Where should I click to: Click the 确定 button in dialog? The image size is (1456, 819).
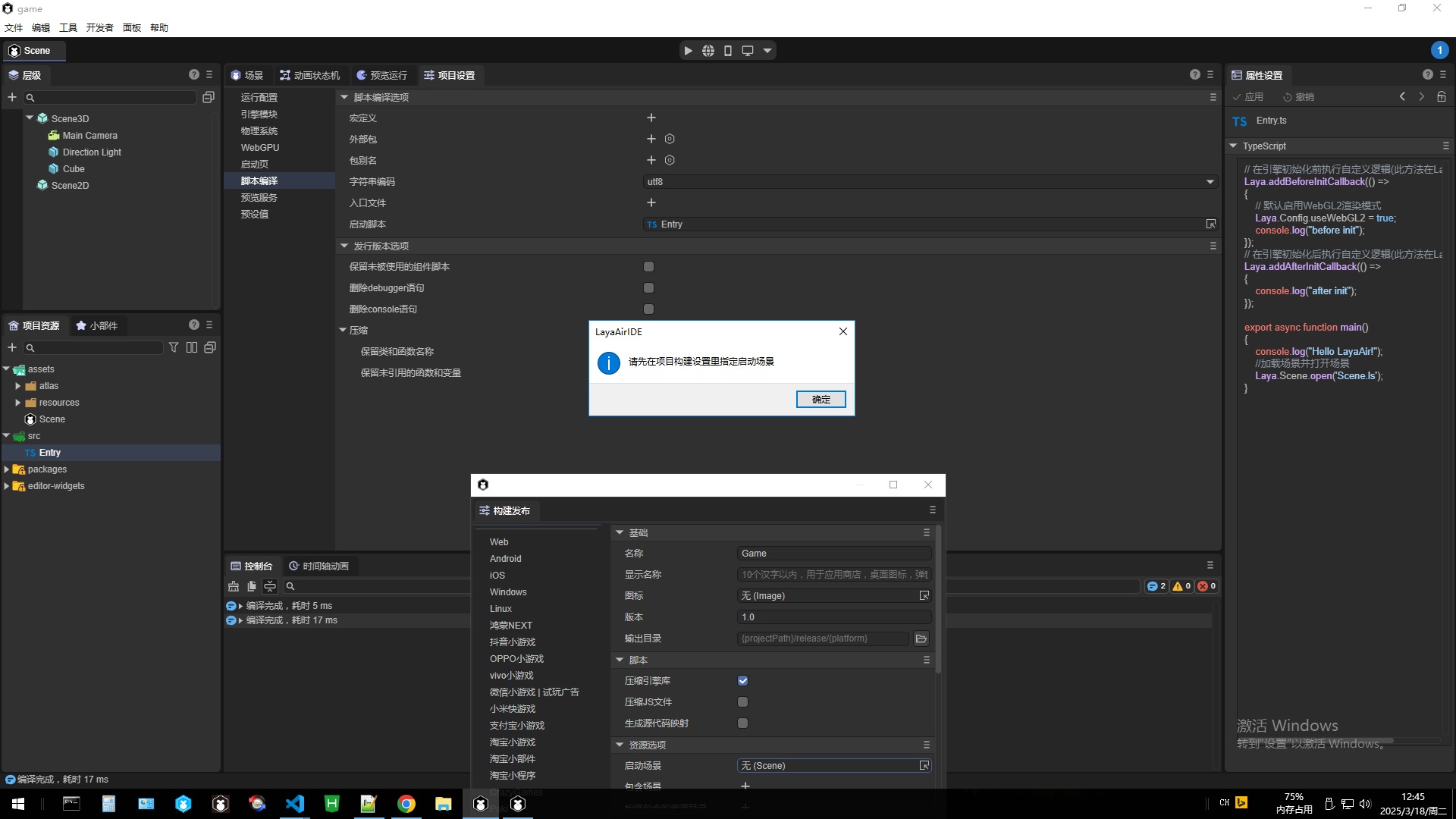(x=821, y=400)
